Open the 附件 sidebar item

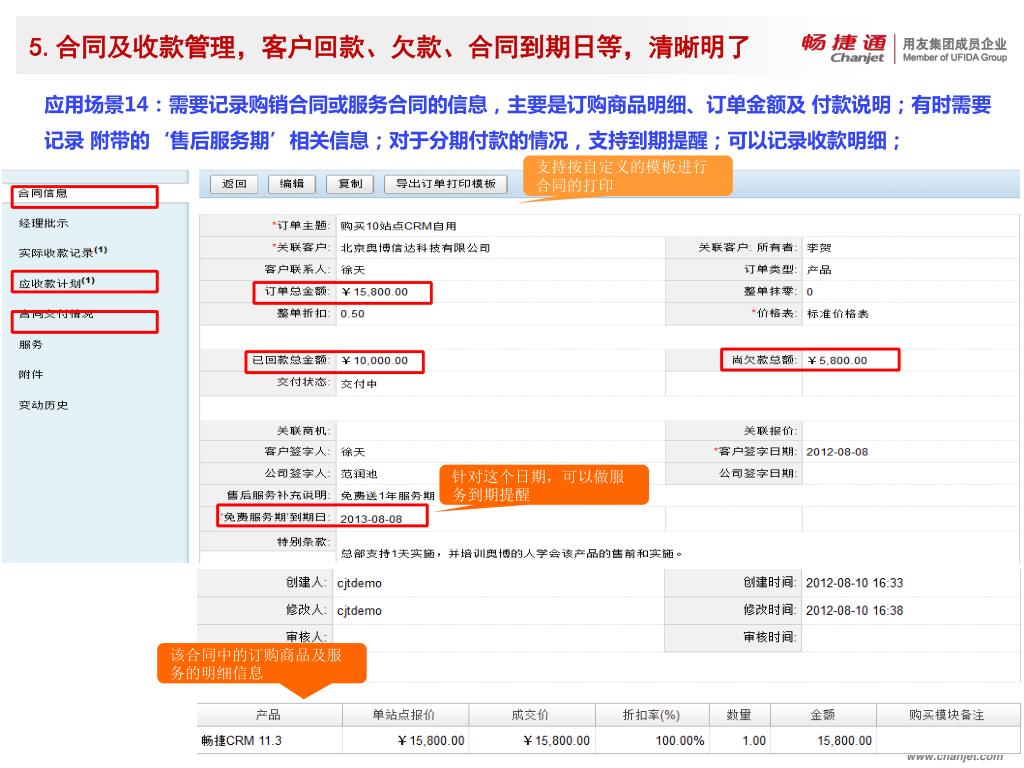point(31,375)
